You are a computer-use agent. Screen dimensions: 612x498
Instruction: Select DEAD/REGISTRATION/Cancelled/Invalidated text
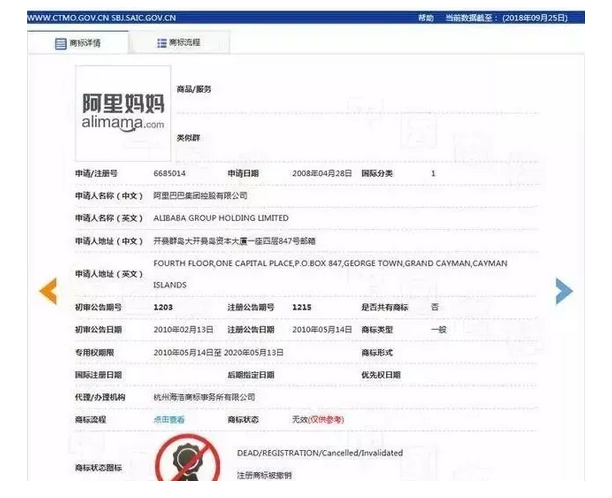tap(320, 453)
